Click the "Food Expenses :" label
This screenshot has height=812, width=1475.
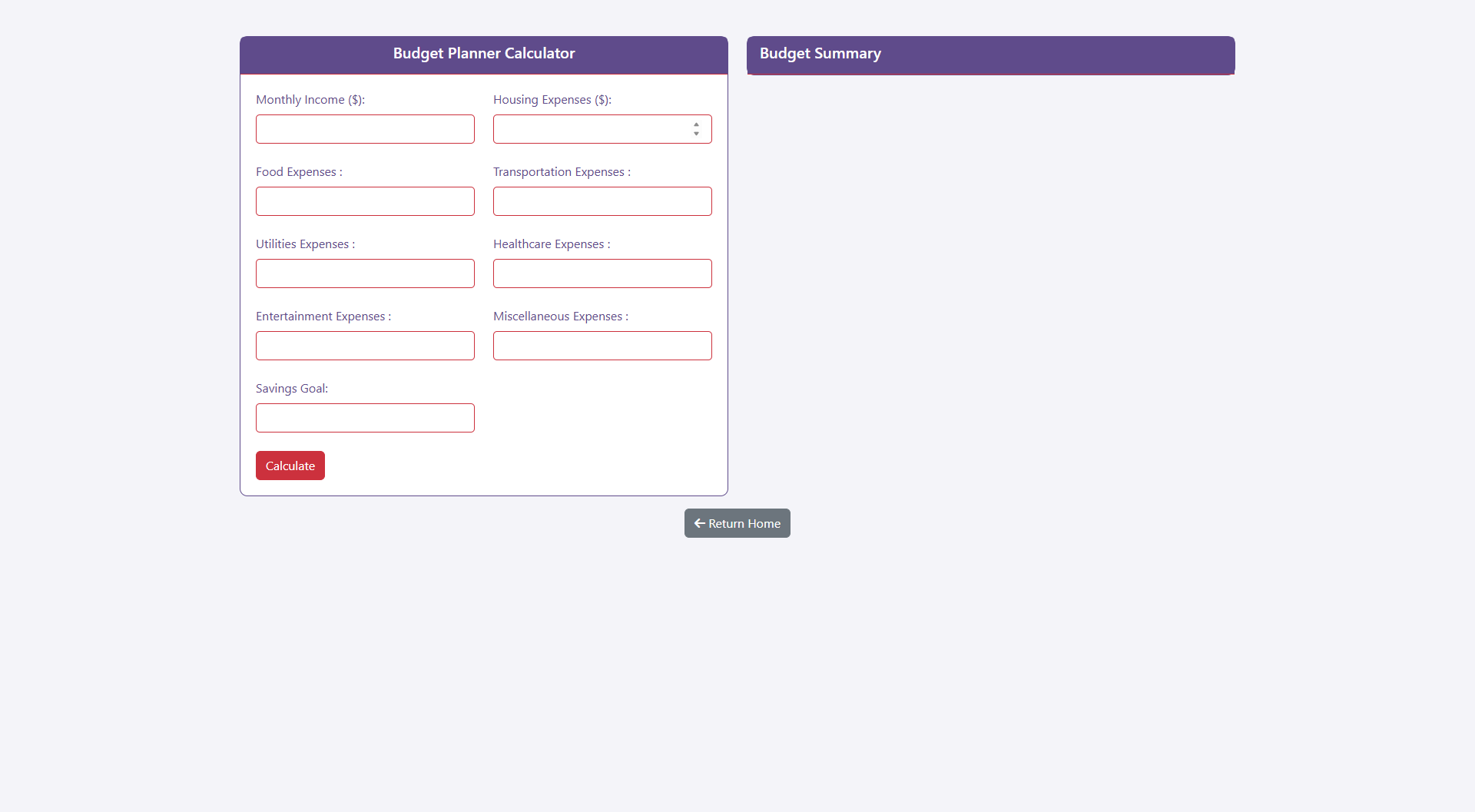[299, 172]
